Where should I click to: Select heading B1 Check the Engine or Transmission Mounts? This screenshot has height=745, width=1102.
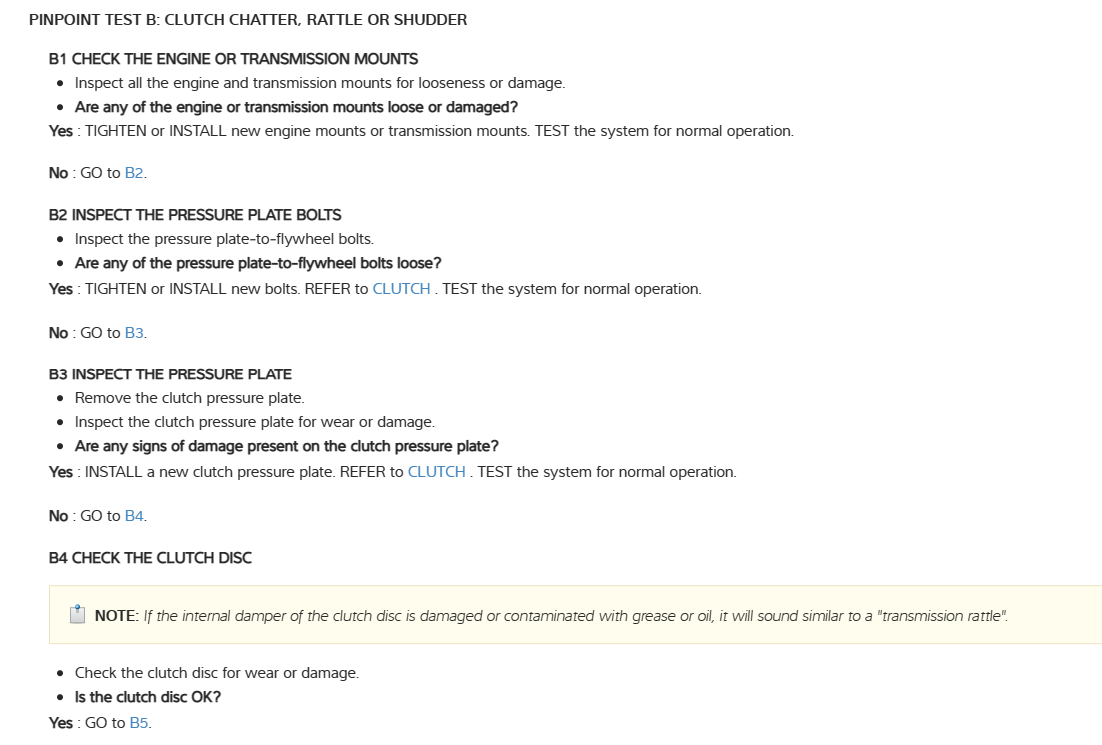pyautogui.click(x=233, y=59)
